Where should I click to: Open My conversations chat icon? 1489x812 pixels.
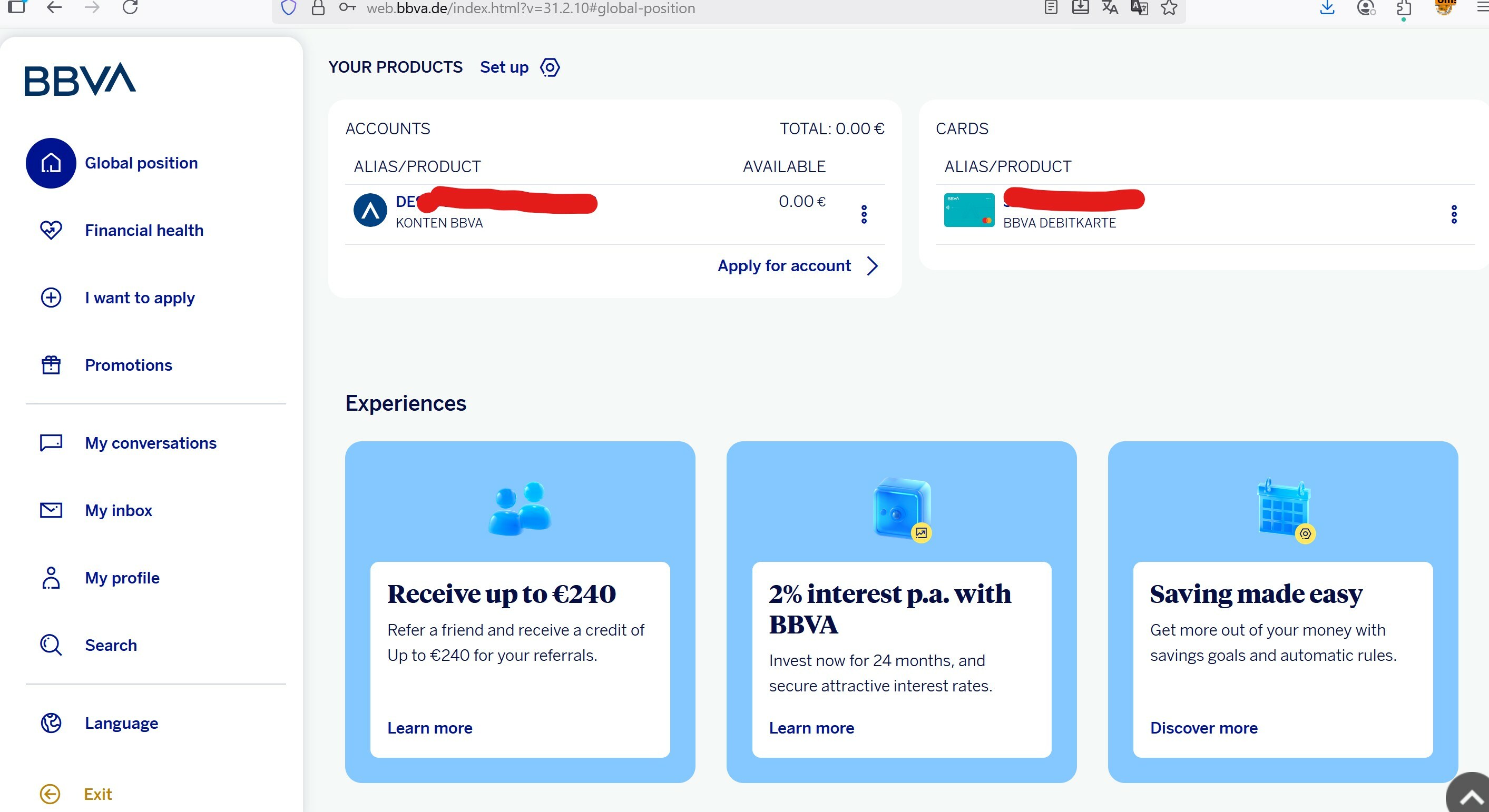tap(51, 443)
